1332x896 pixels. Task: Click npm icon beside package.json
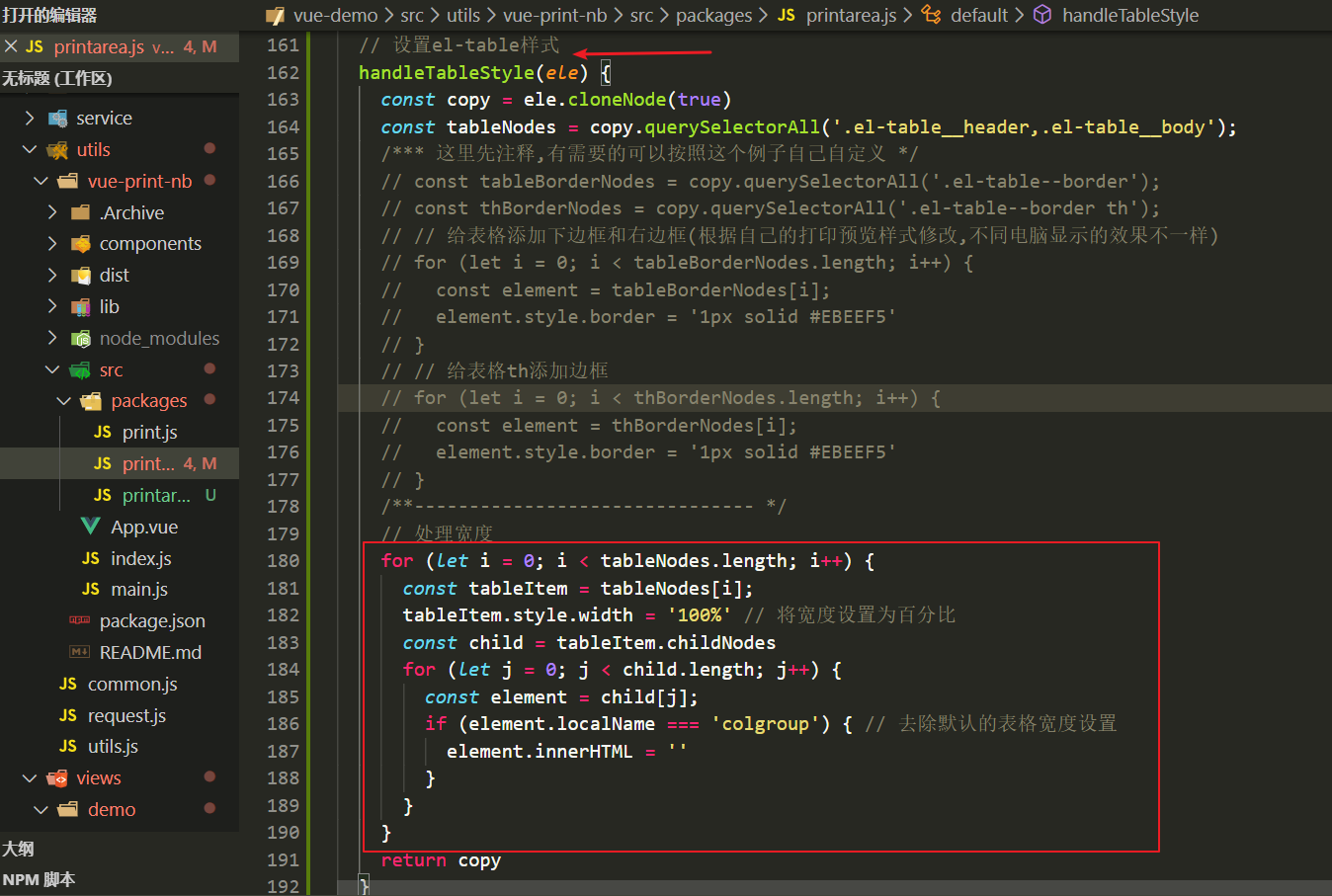point(80,620)
